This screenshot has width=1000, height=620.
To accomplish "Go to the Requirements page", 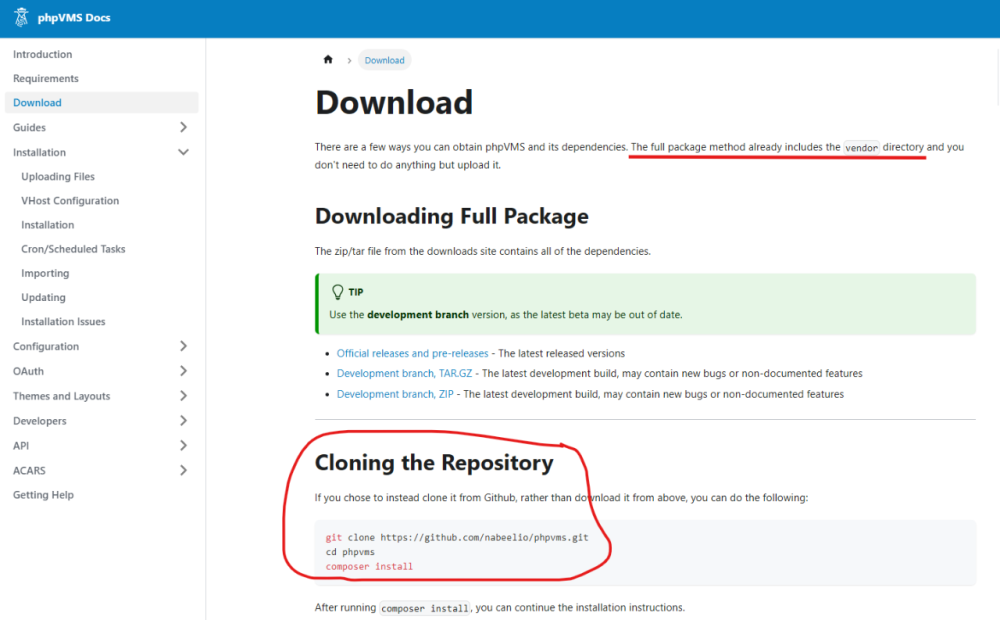I will tap(46, 78).
